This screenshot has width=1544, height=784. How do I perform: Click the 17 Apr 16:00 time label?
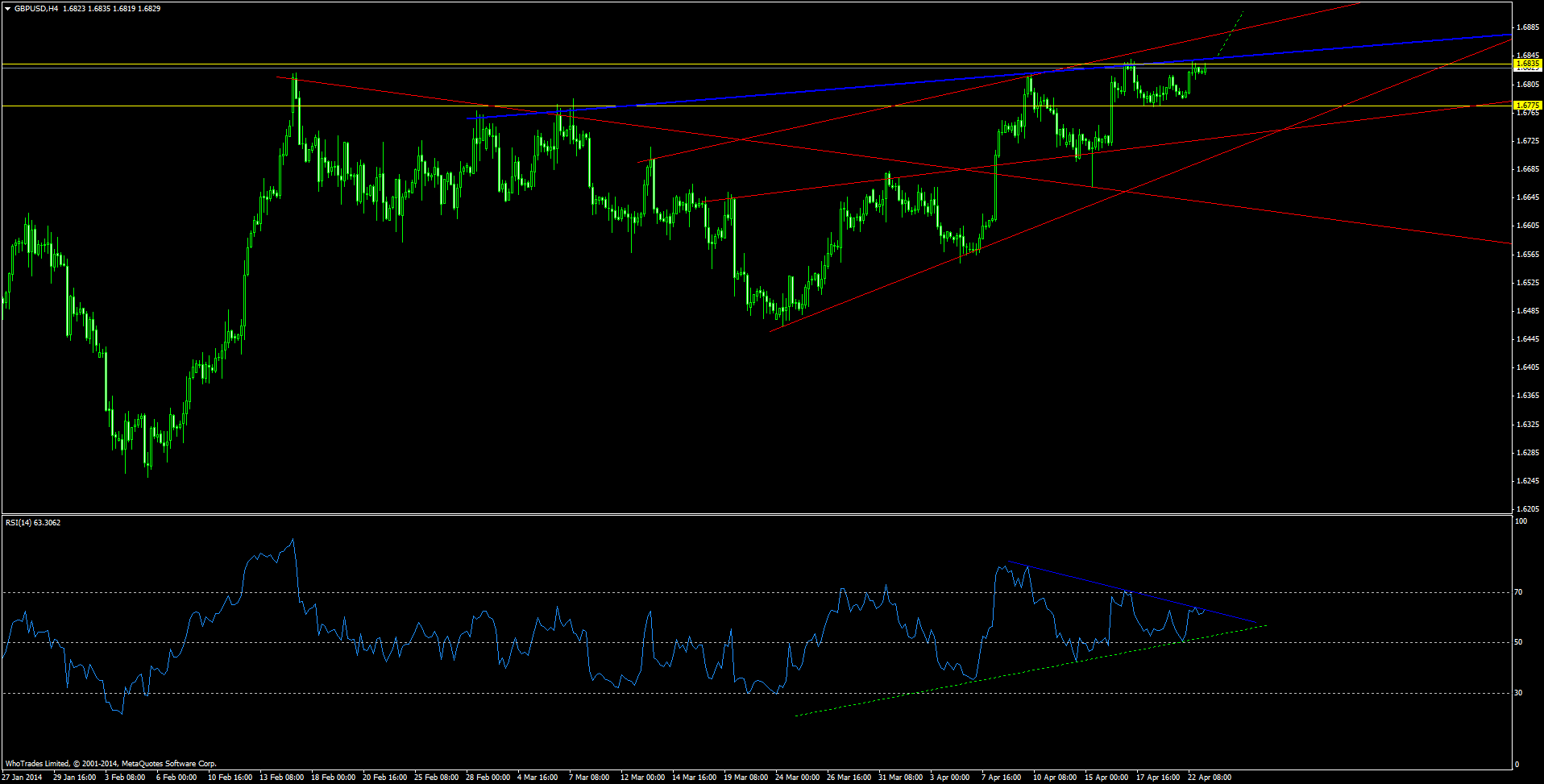(1158, 778)
